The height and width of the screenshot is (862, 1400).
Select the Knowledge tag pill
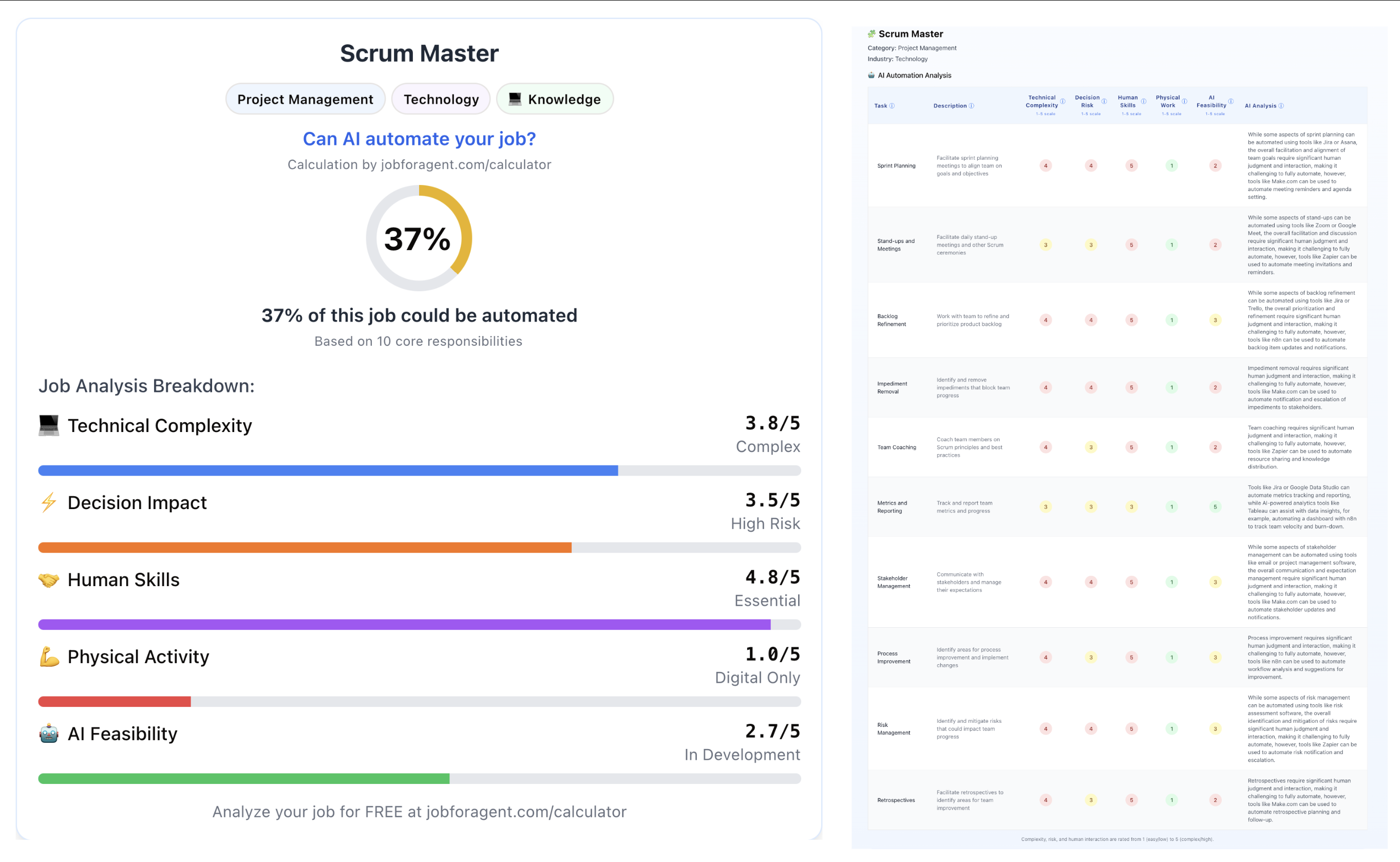point(555,99)
